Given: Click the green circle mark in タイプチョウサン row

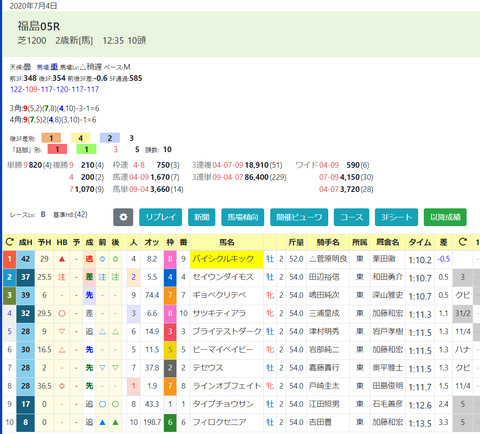Looking at the screenshot, I should click(x=115, y=404).
